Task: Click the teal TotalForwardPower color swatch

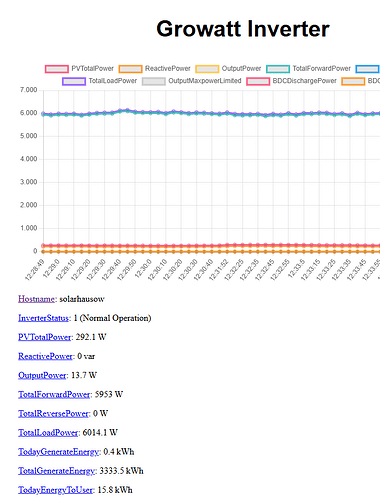Action: 278,69
